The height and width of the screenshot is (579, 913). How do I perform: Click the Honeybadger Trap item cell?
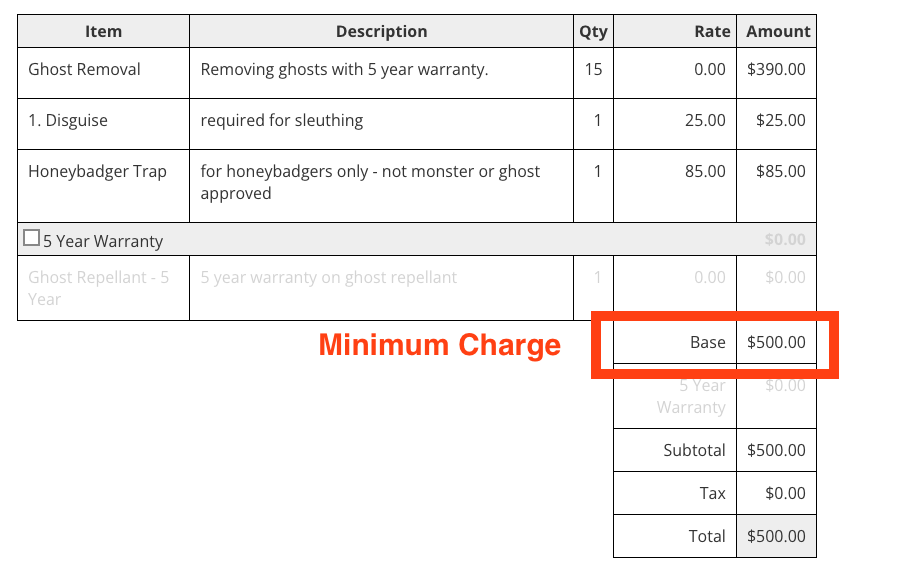104,186
